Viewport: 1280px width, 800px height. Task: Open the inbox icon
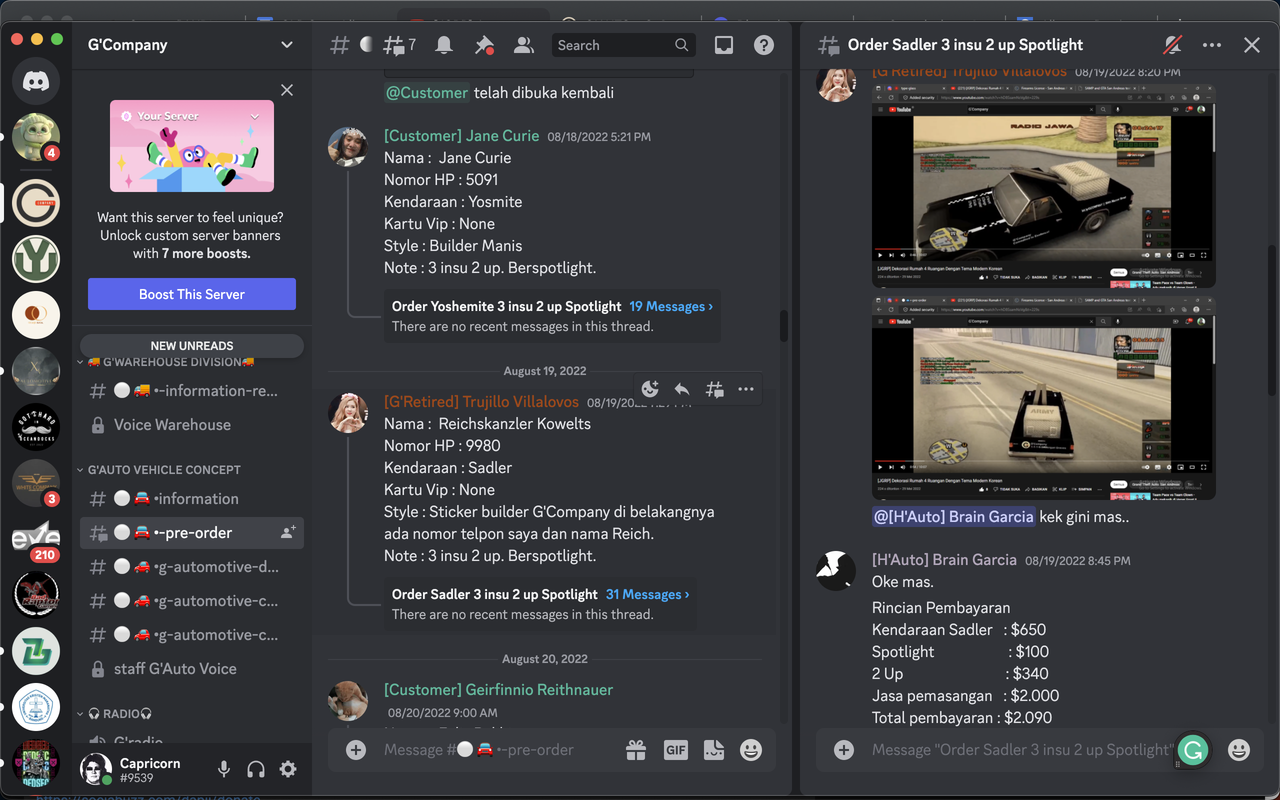[724, 45]
